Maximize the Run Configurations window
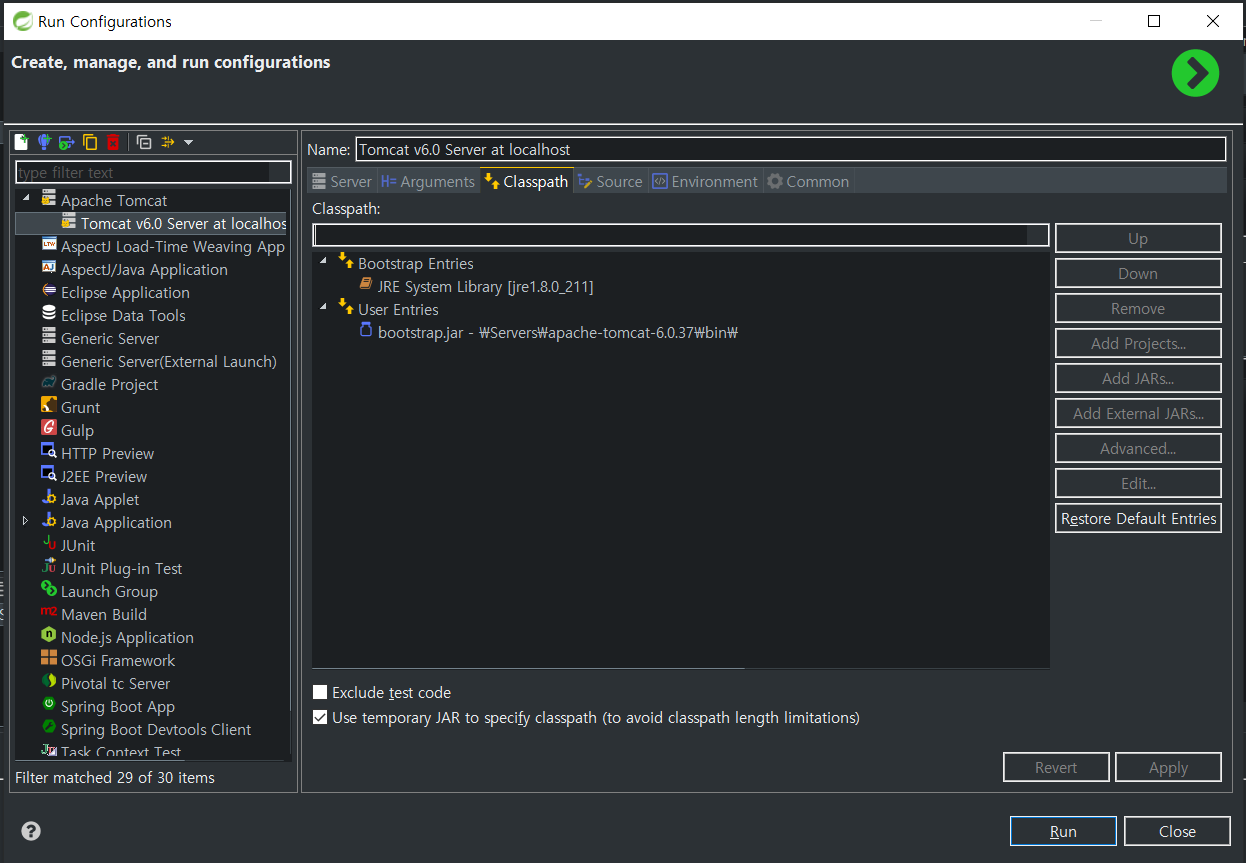The image size is (1246, 863). pos(1154,20)
